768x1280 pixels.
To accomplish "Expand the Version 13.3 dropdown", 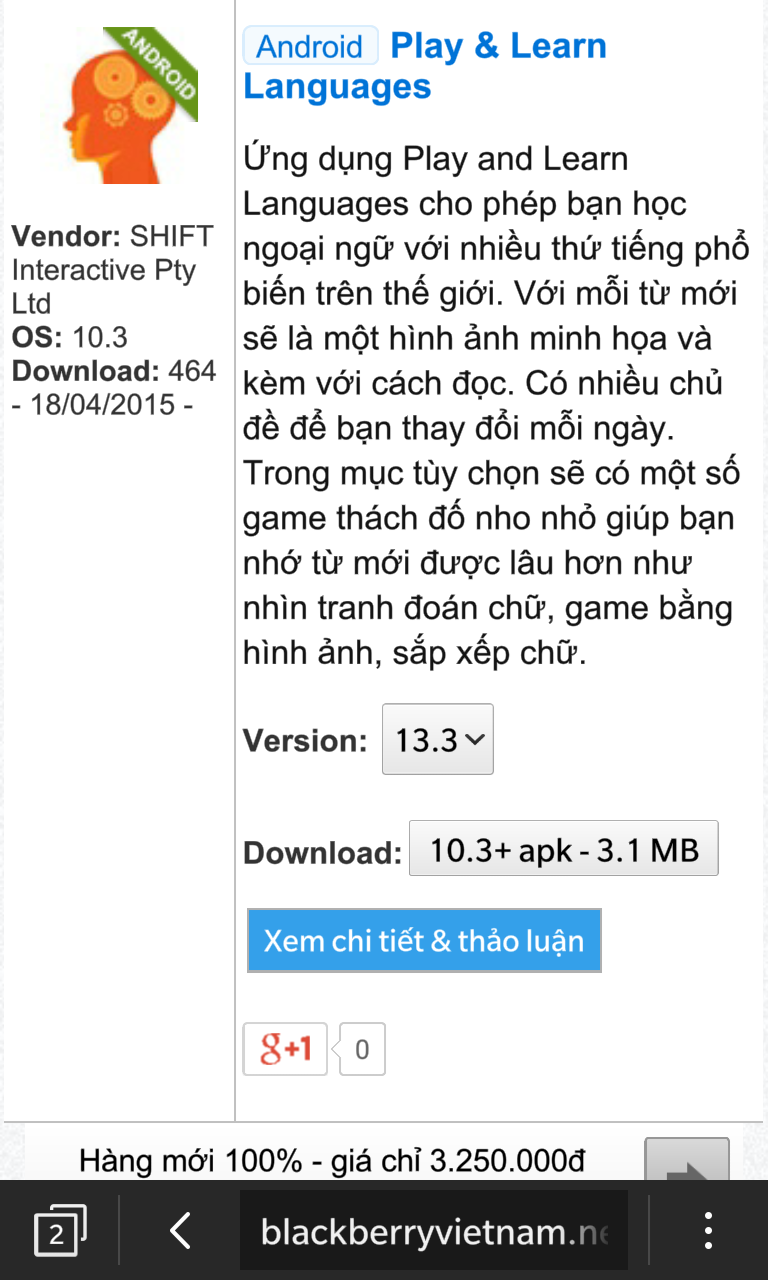I will [438, 739].
